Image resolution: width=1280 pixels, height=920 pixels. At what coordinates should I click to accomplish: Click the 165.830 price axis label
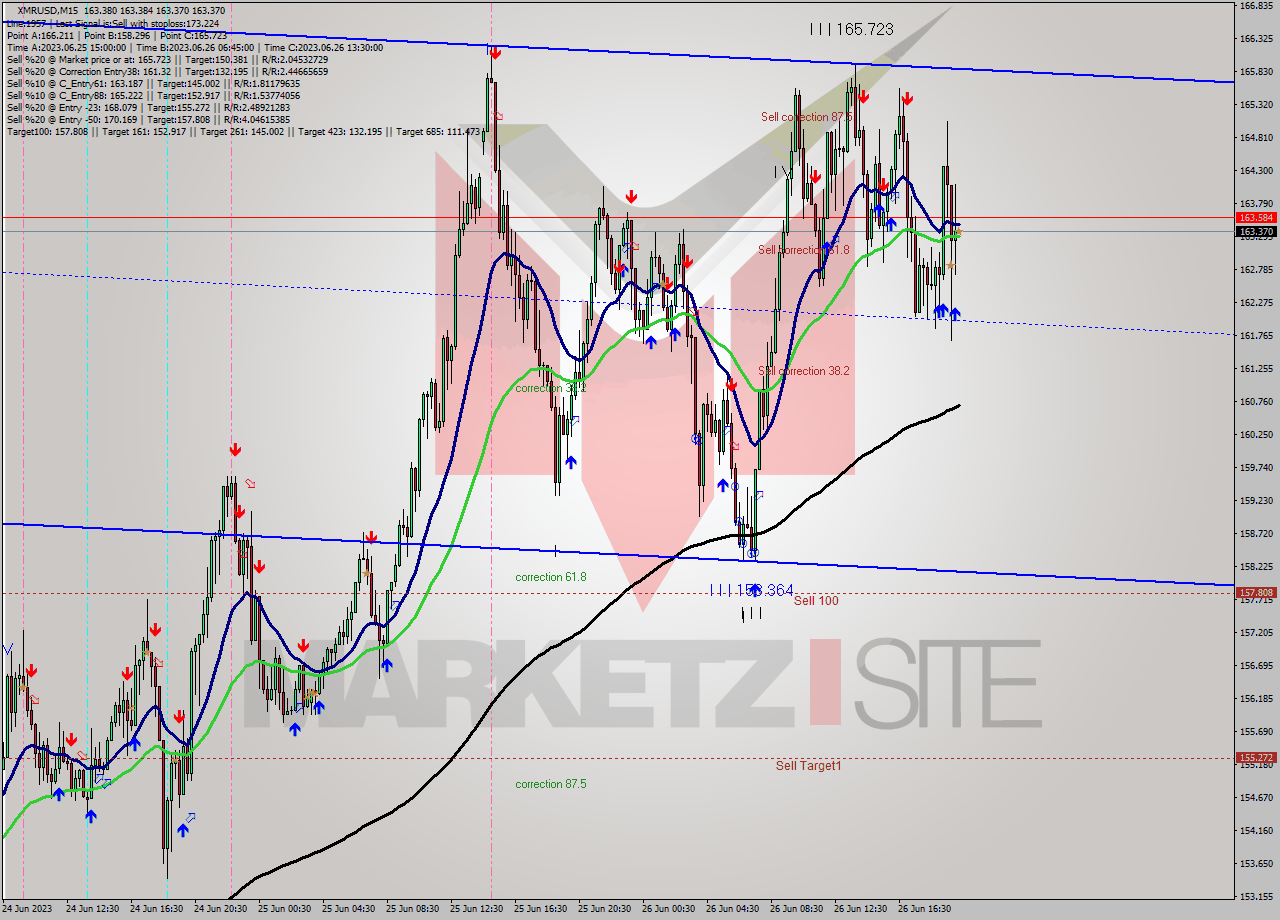(x=1256, y=72)
